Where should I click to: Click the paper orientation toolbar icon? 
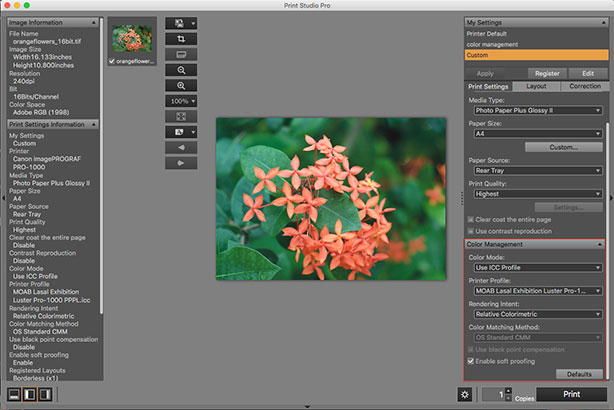click(181, 54)
